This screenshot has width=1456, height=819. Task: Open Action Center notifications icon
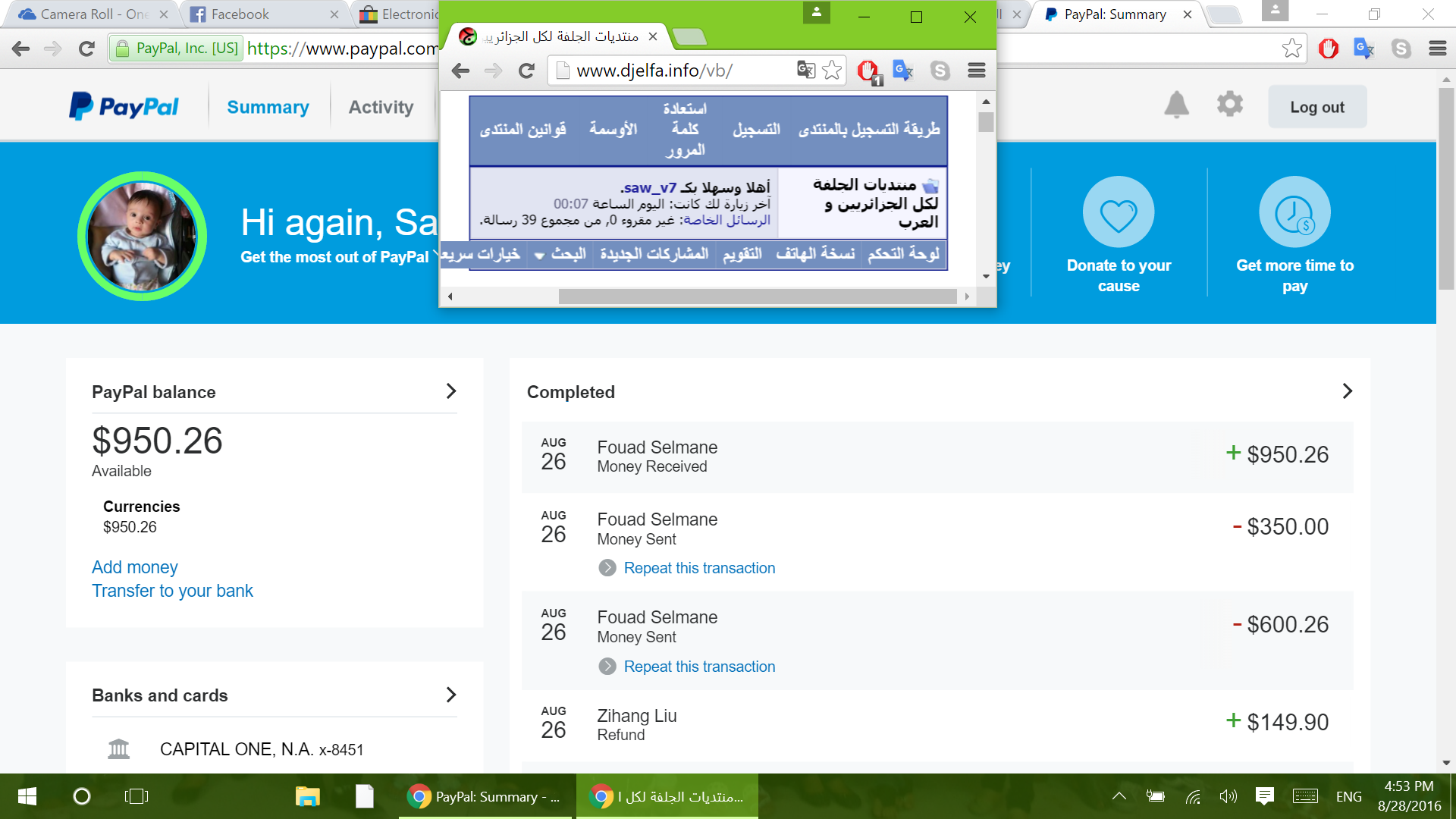[1264, 795]
